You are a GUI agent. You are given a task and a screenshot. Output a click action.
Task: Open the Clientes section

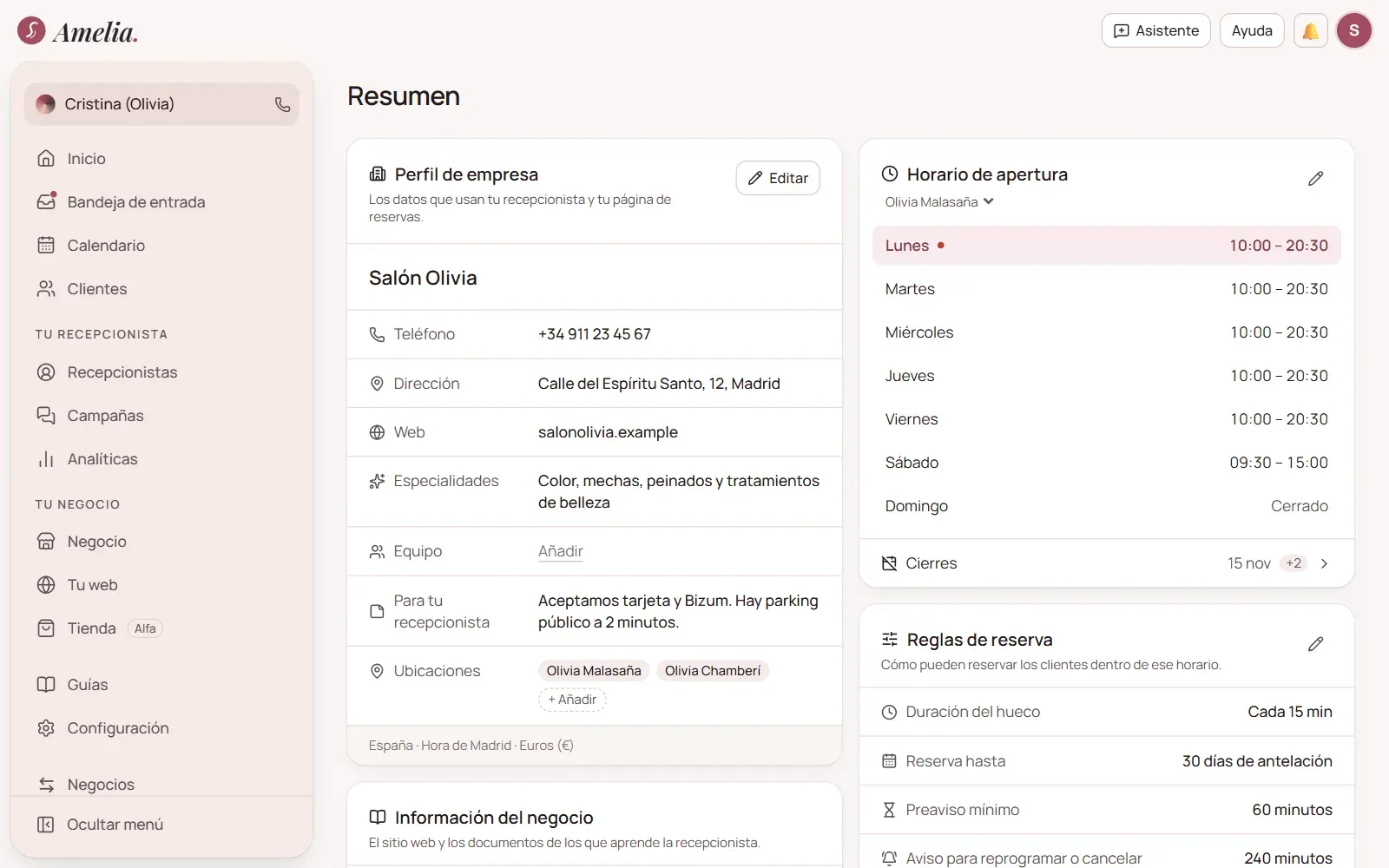tap(161, 289)
